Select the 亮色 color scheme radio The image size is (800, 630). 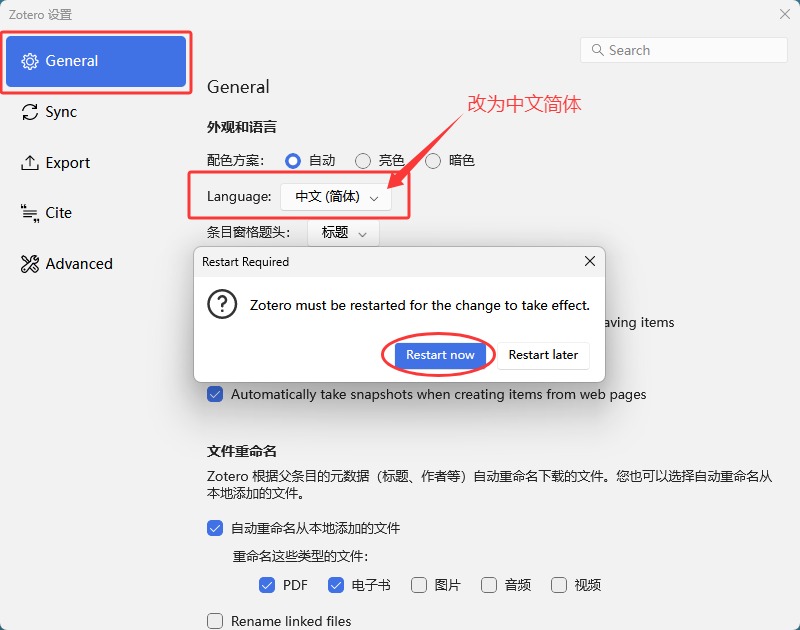click(x=363, y=161)
